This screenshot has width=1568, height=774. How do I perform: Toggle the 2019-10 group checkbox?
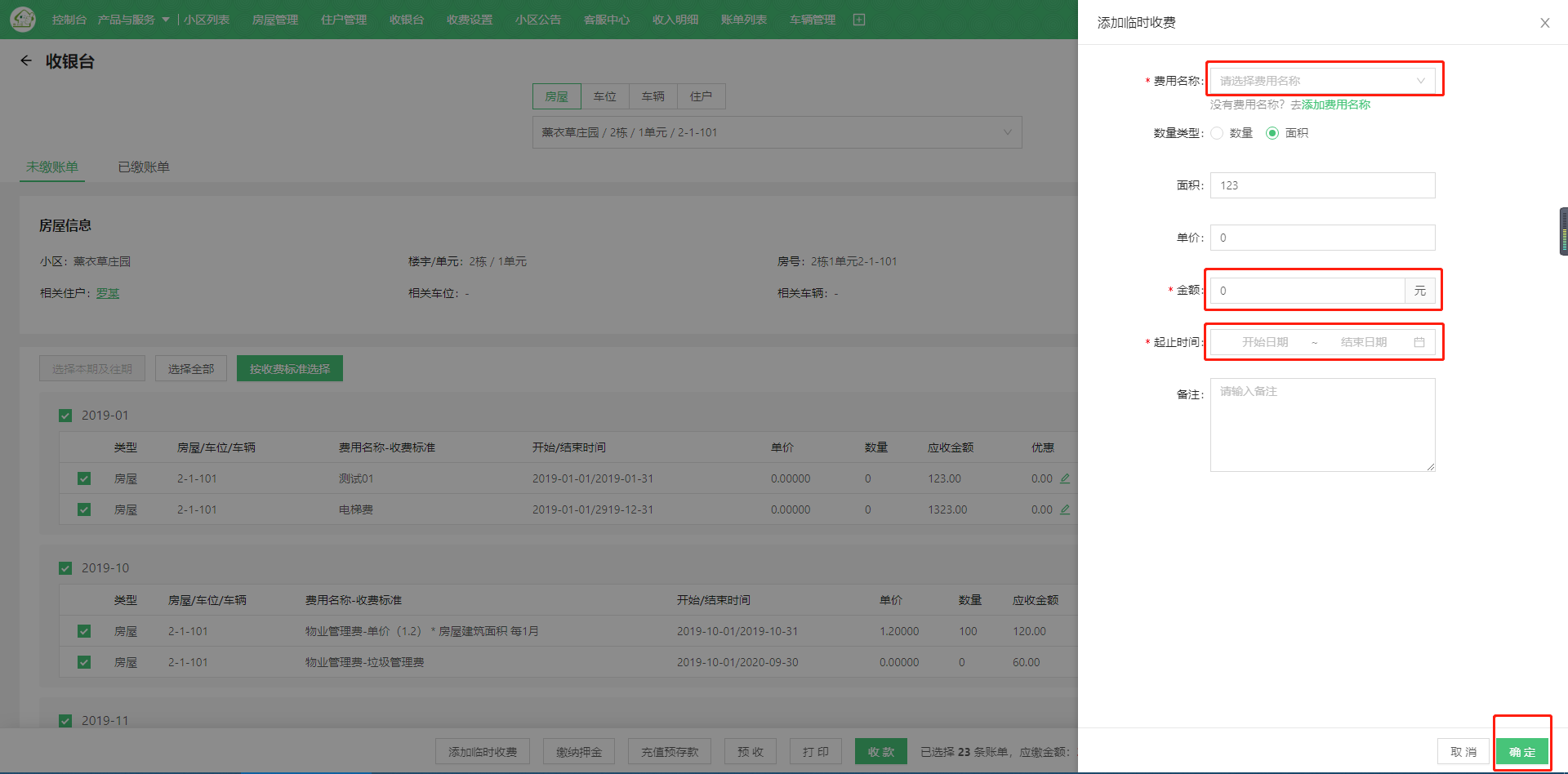(x=65, y=568)
